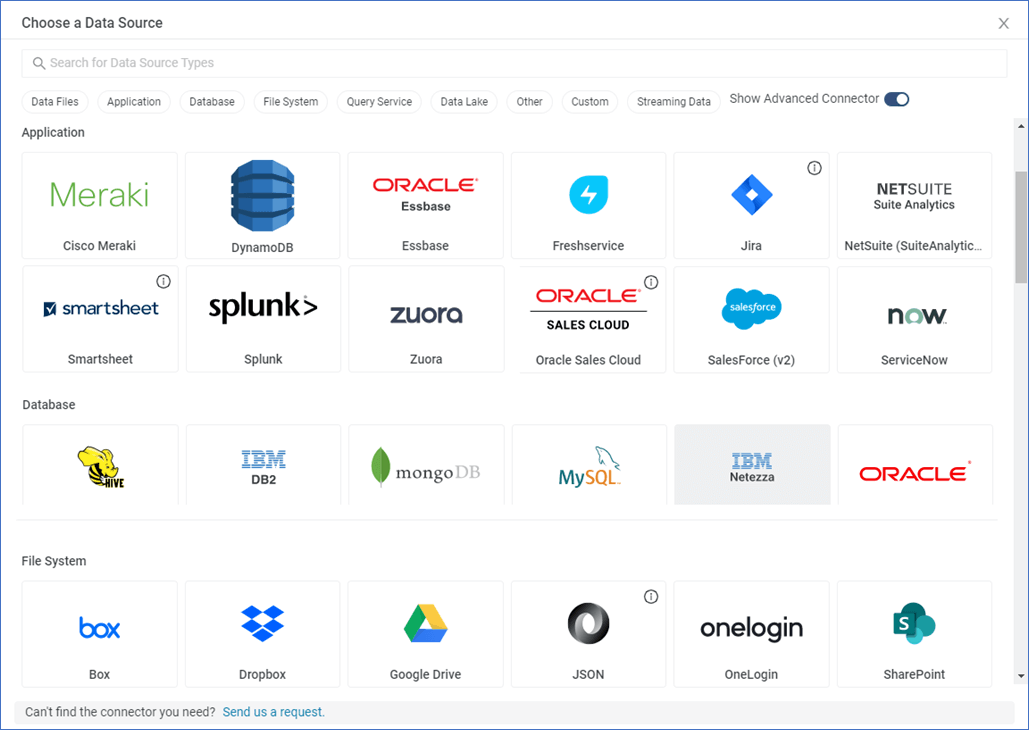This screenshot has height=730, width=1029.
Task: Select the Zuora connector
Action: pos(425,319)
